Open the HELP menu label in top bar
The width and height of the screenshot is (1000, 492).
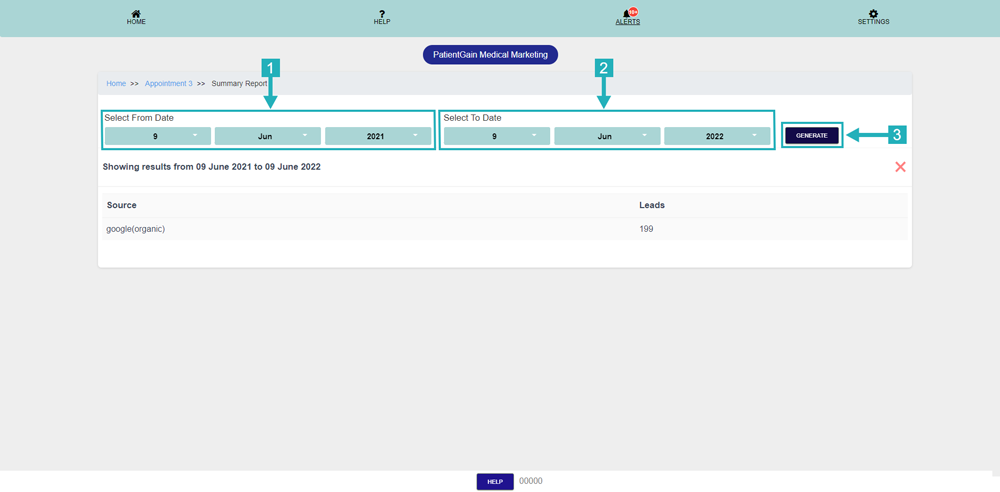point(382,22)
